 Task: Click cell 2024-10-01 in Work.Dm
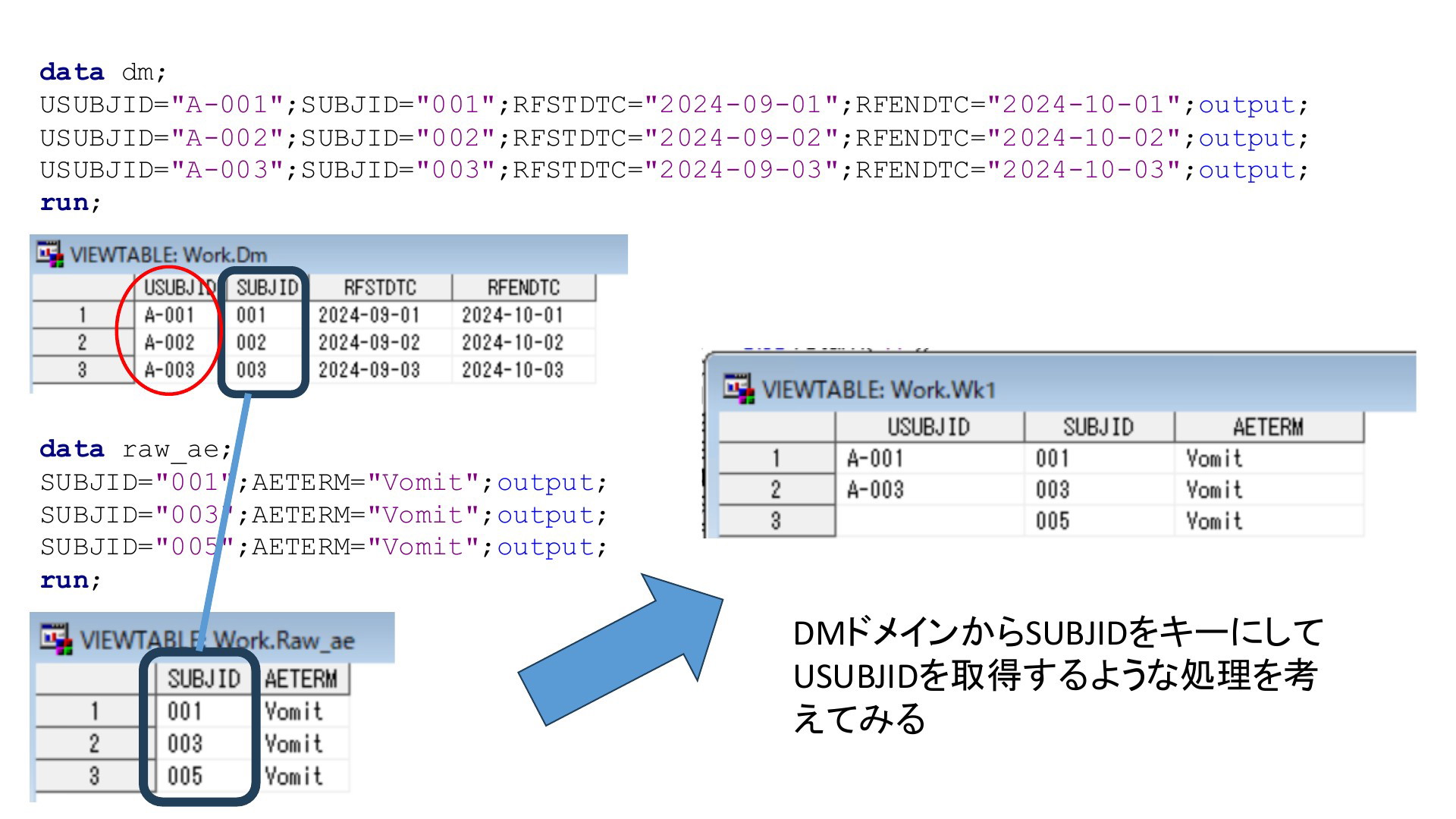coord(524,315)
